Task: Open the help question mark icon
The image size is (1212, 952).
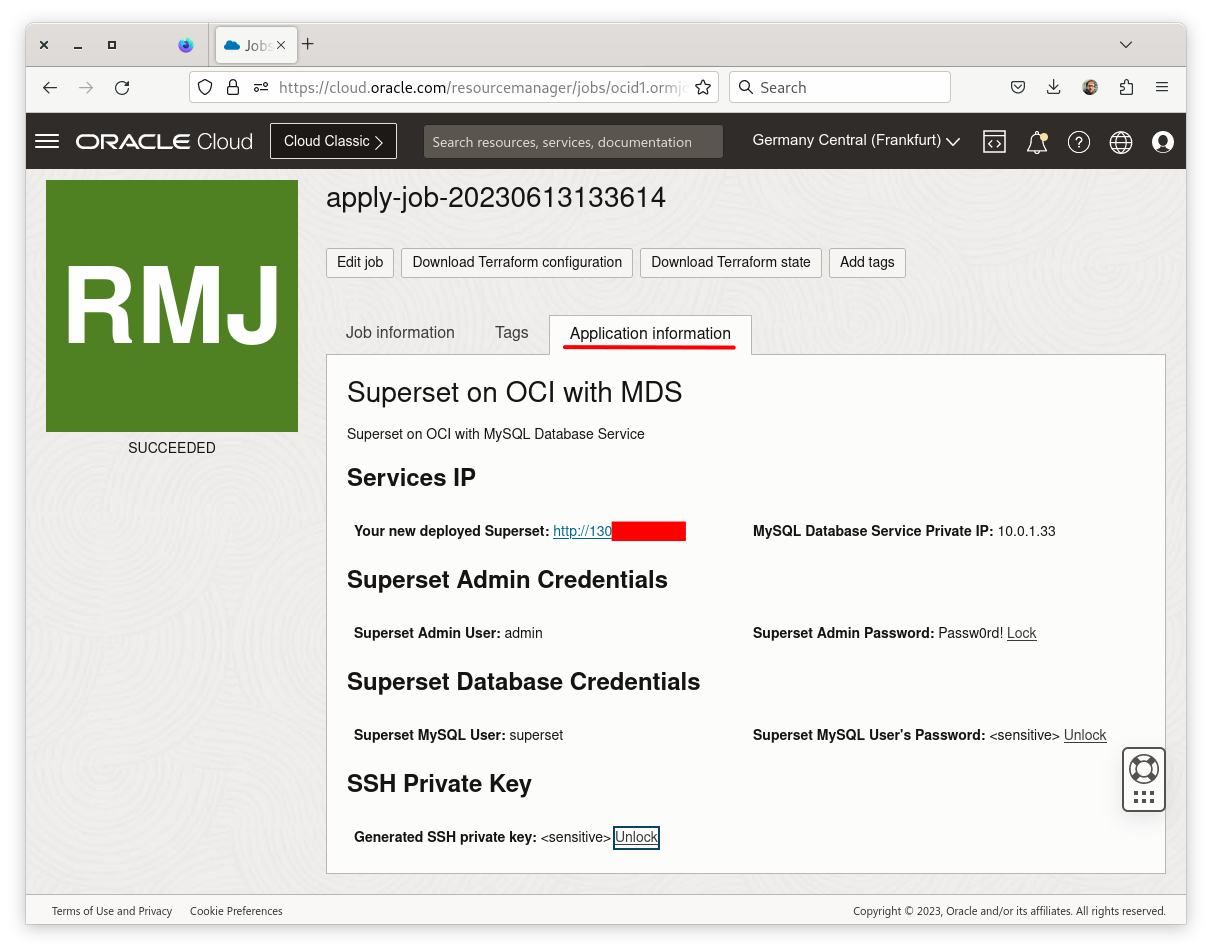Action: pyautogui.click(x=1079, y=142)
